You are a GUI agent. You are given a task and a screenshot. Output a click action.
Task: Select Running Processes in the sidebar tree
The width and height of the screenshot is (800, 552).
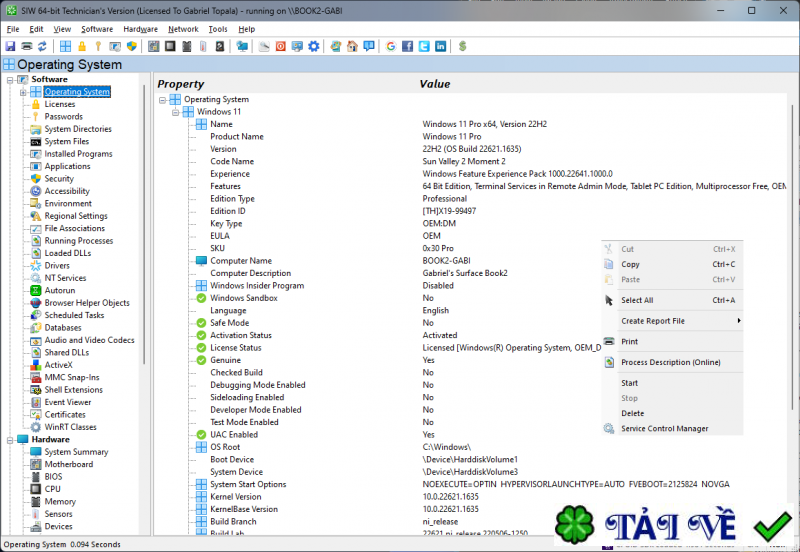[78, 241]
